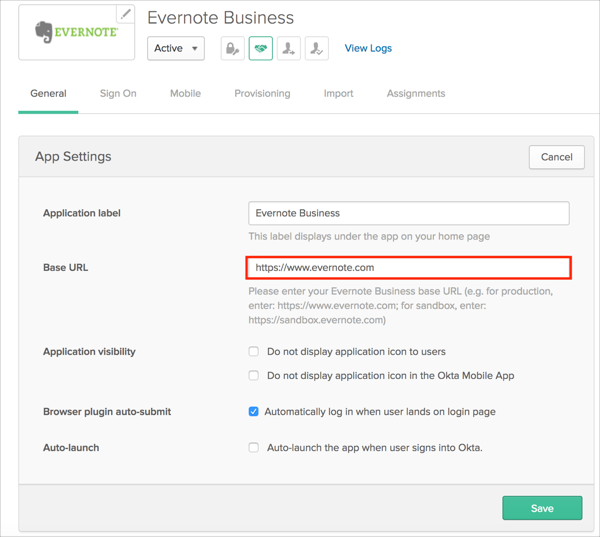Open the Active status dropdown

coord(176,48)
